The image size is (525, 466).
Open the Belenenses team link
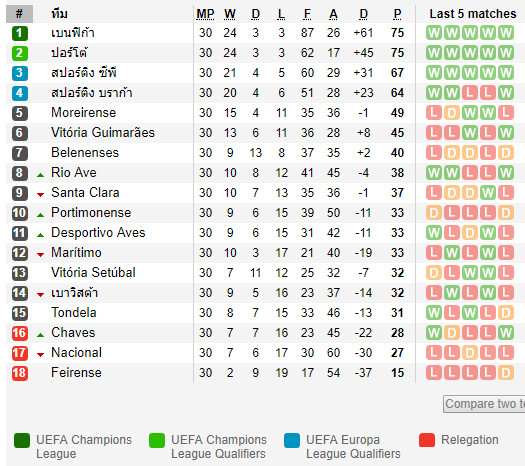point(85,153)
